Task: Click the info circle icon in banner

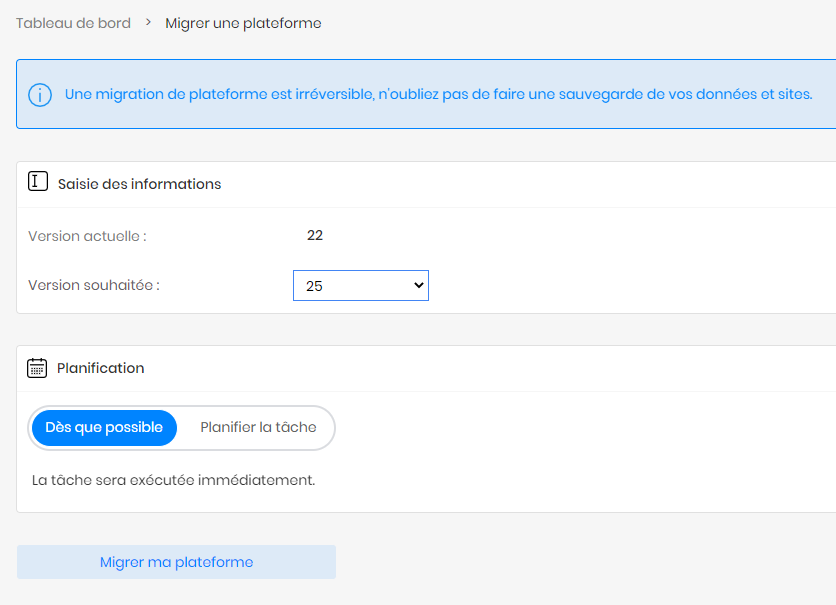Action: [40, 95]
